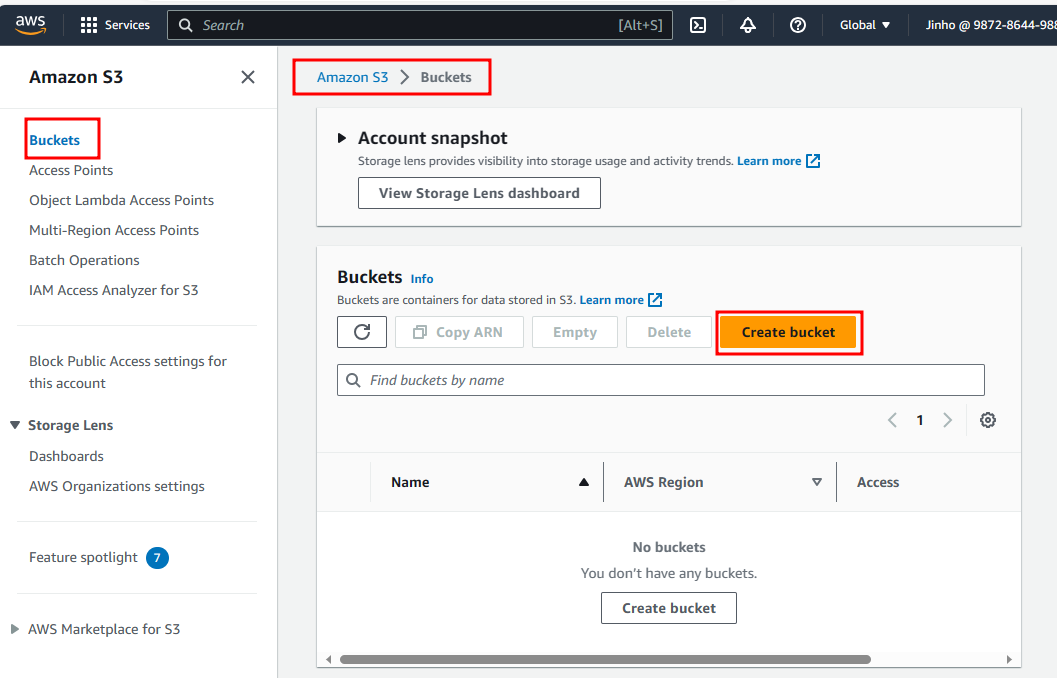The width and height of the screenshot is (1057, 678).
Task: Refresh the buckets list
Action: 362,332
